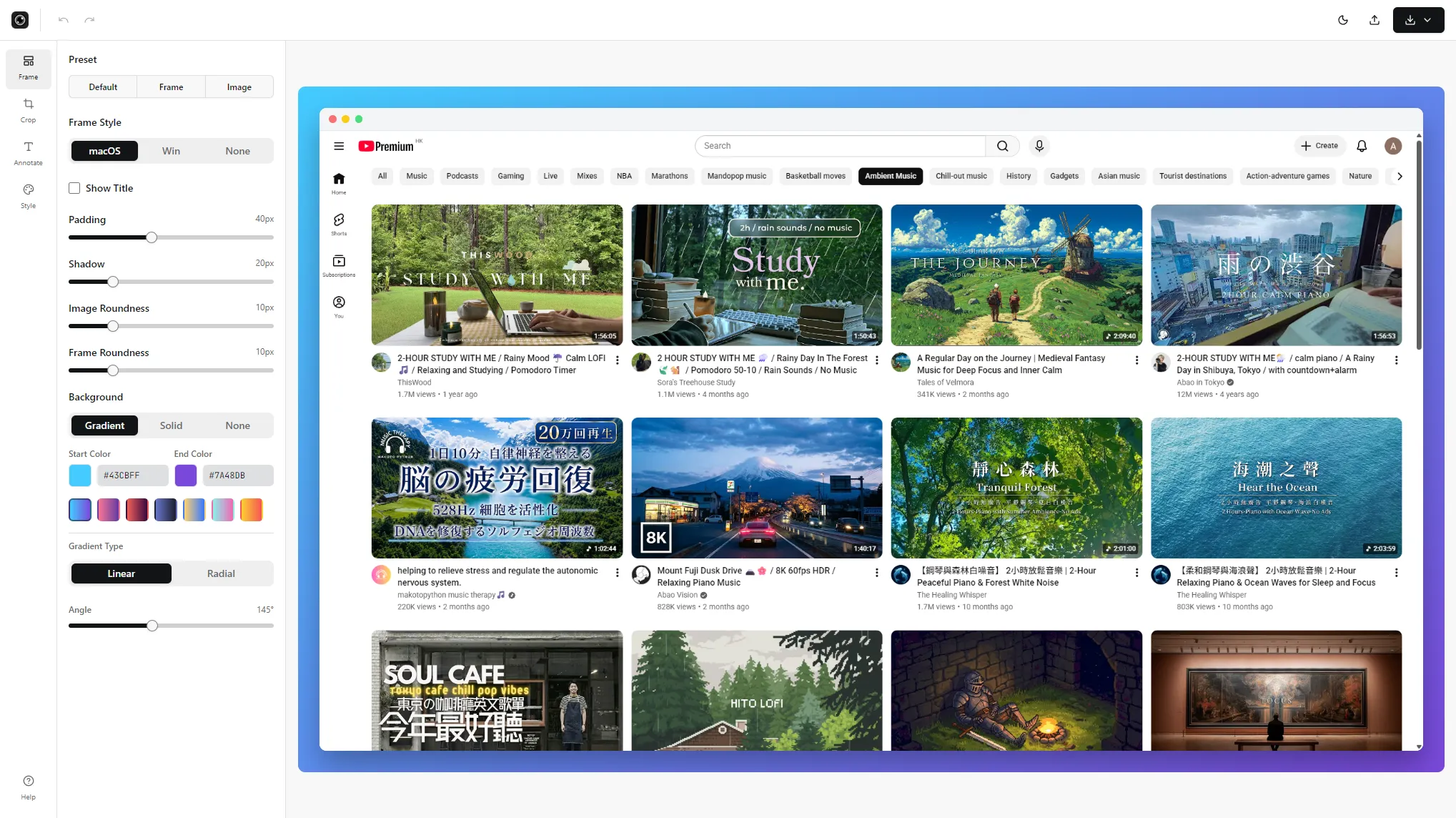Click the Padding slider track

point(171,237)
